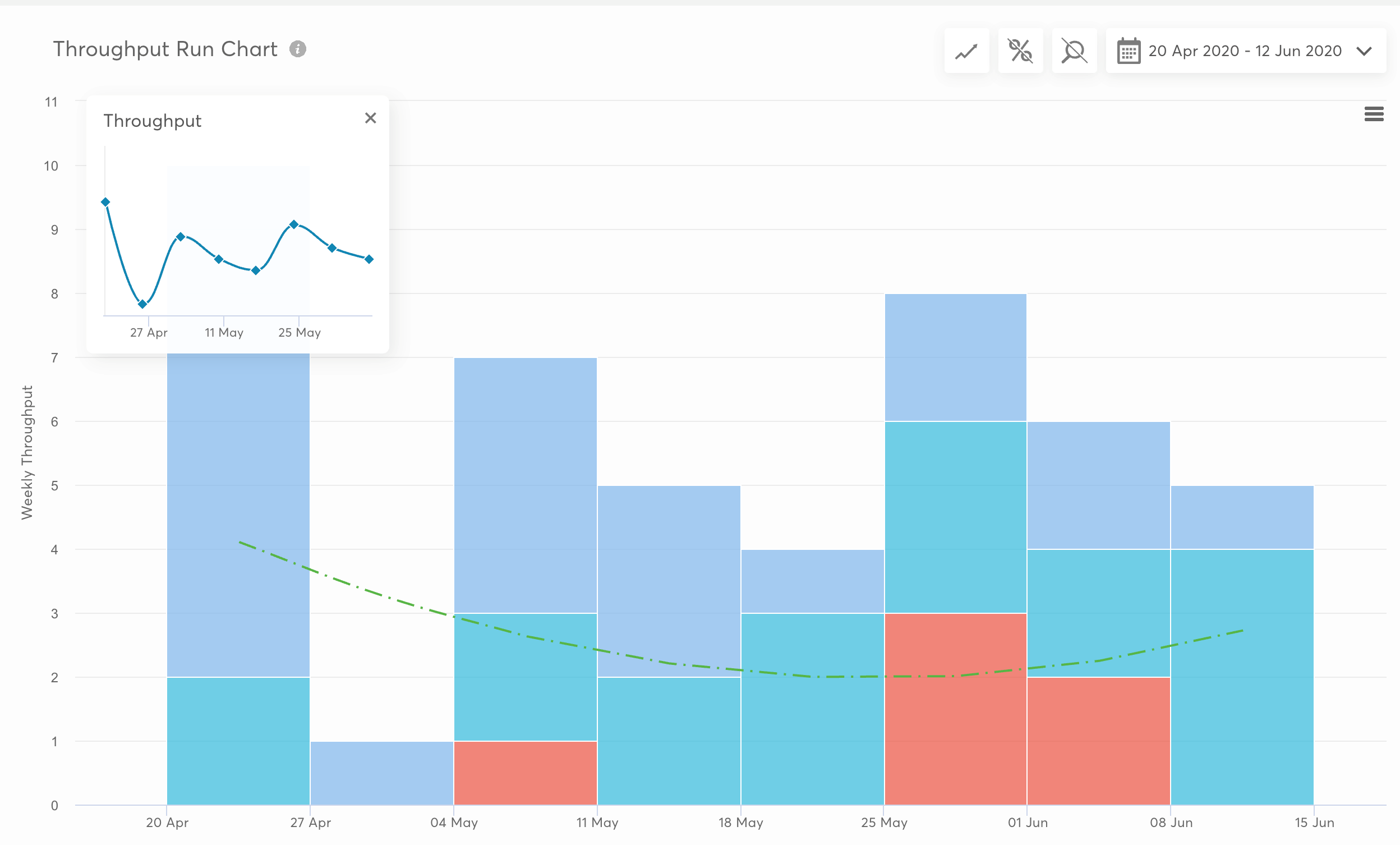Close the Throughput mini chart popup
Viewport: 1400px width, 845px height.
pyautogui.click(x=370, y=118)
